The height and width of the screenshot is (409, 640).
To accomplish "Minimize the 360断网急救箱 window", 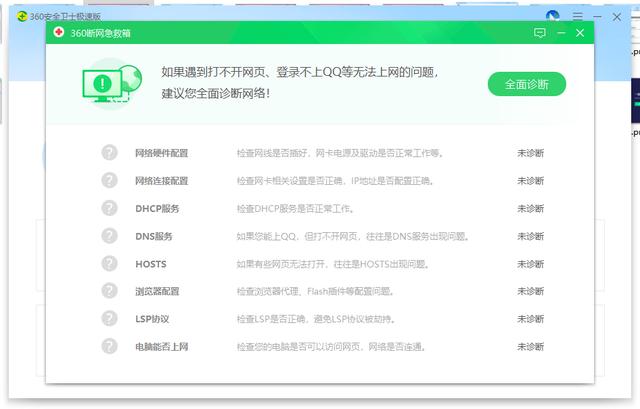I will tap(561, 33).
